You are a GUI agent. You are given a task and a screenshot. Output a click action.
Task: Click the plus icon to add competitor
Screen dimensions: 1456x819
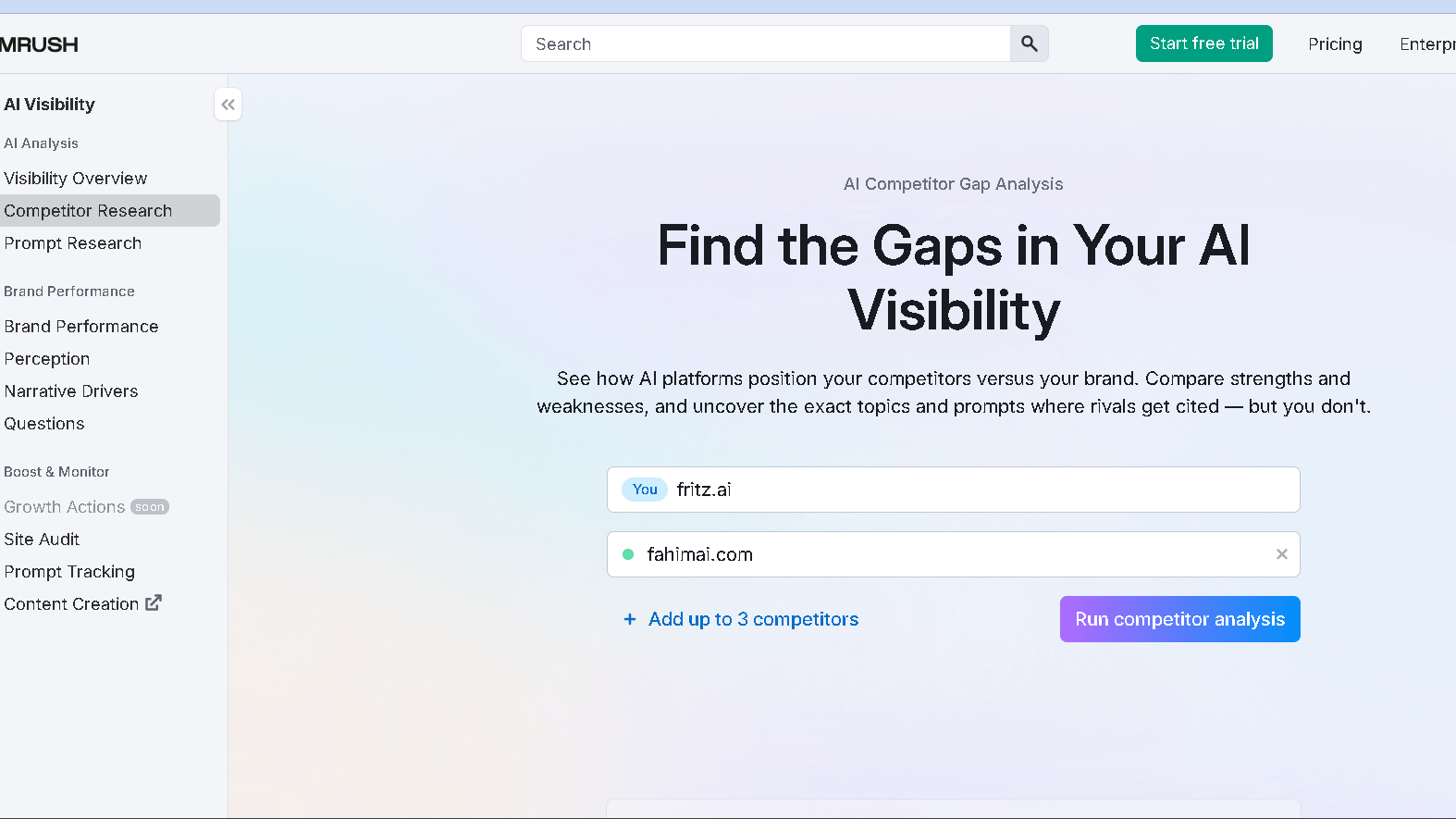tap(631, 619)
